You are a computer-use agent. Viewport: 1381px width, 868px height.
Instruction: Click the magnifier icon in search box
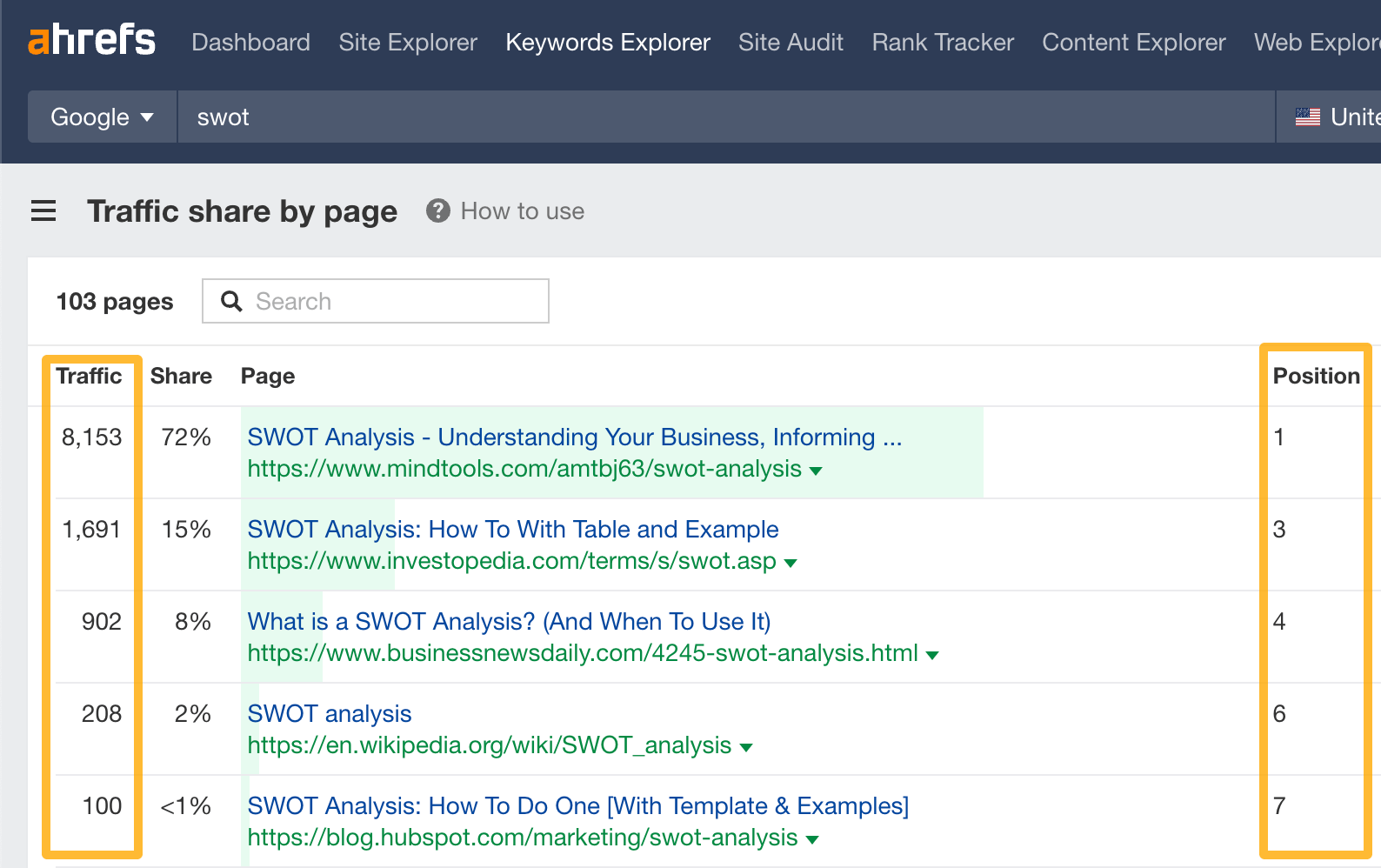(x=231, y=302)
